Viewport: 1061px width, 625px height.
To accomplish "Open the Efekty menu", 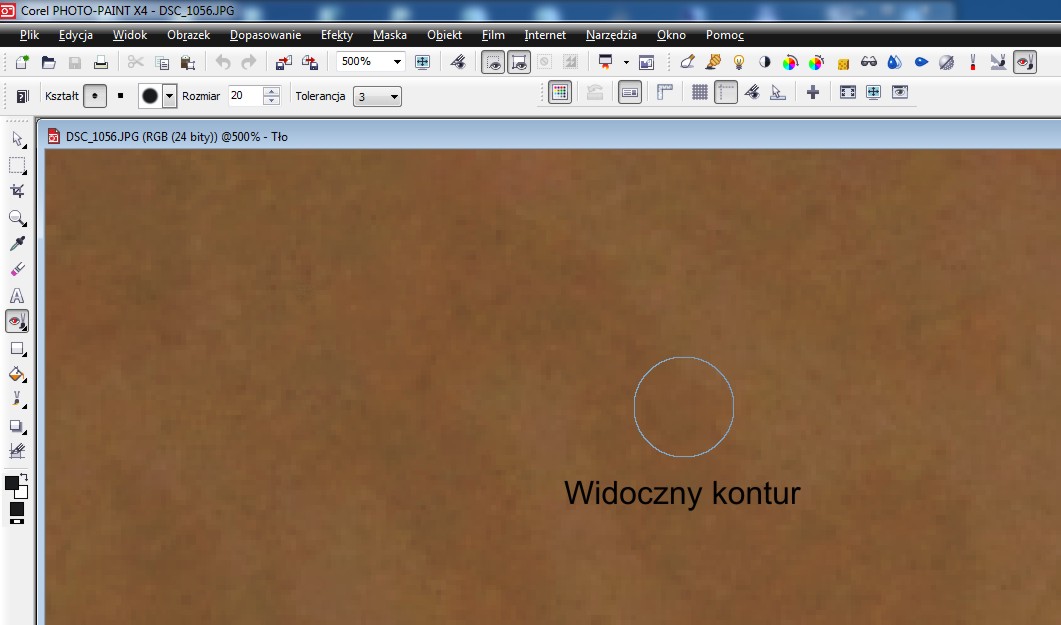I will pos(336,35).
